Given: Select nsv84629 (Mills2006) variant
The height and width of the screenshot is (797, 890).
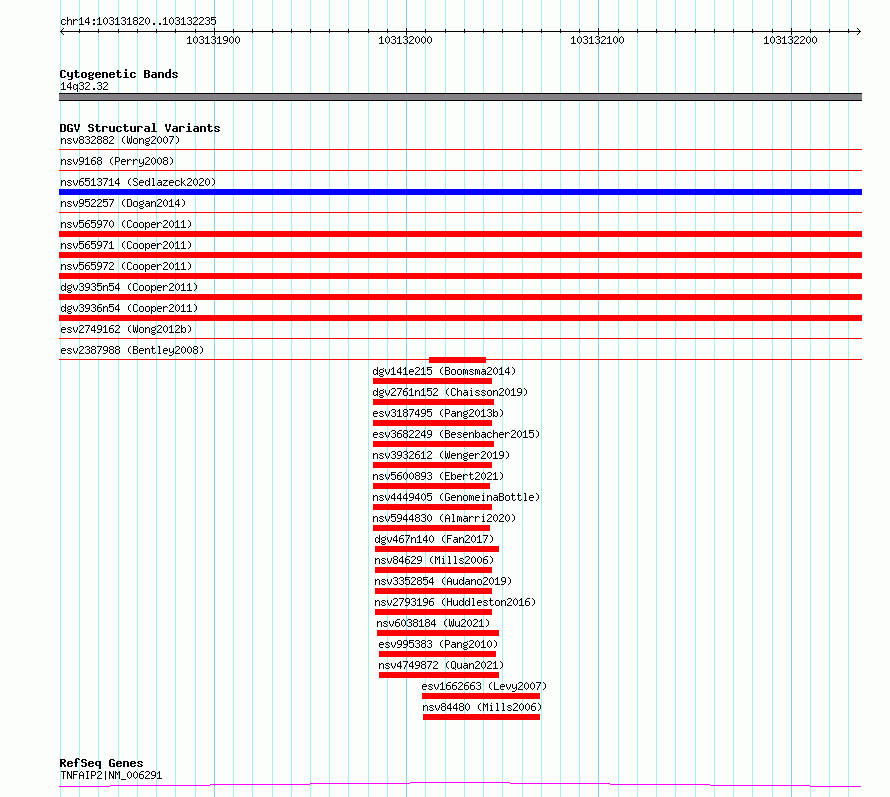Looking at the screenshot, I should (434, 560).
